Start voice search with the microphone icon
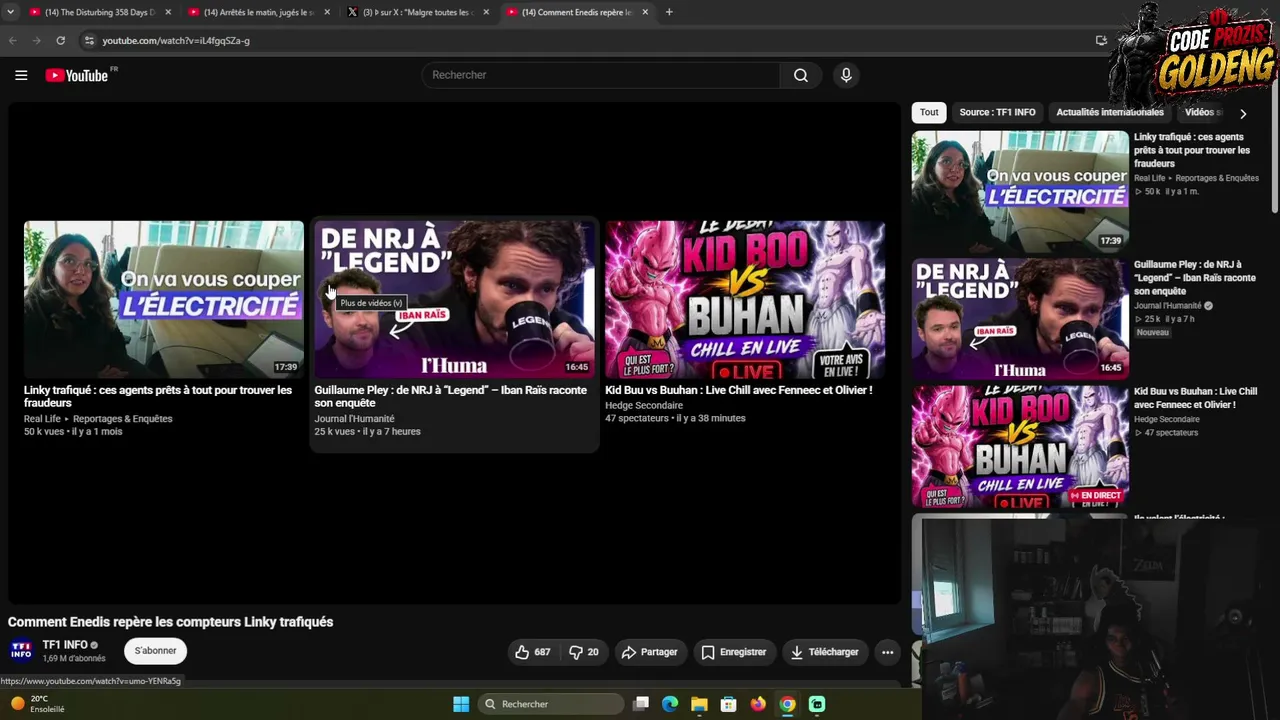Screen dimensions: 1280x720 pos(846,75)
